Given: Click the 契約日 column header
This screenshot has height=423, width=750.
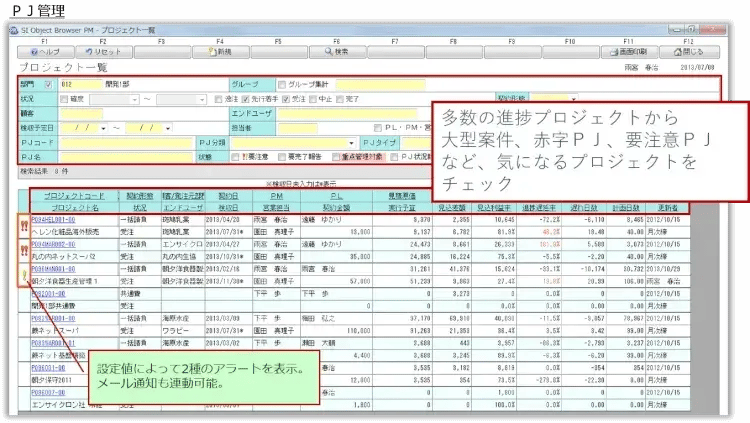Looking at the screenshot, I should click(x=228, y=197).
